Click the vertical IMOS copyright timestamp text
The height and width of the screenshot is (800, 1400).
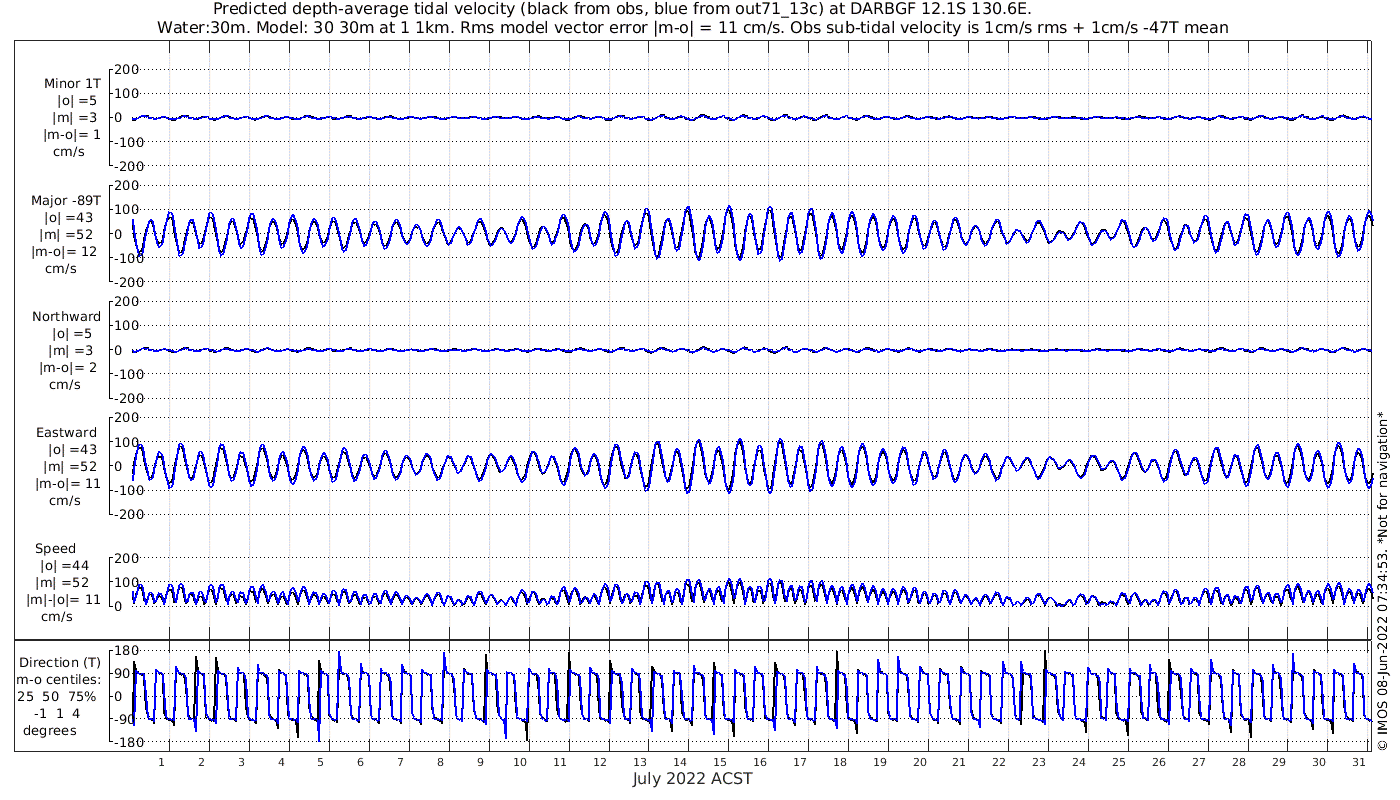tap(1382, 580)
